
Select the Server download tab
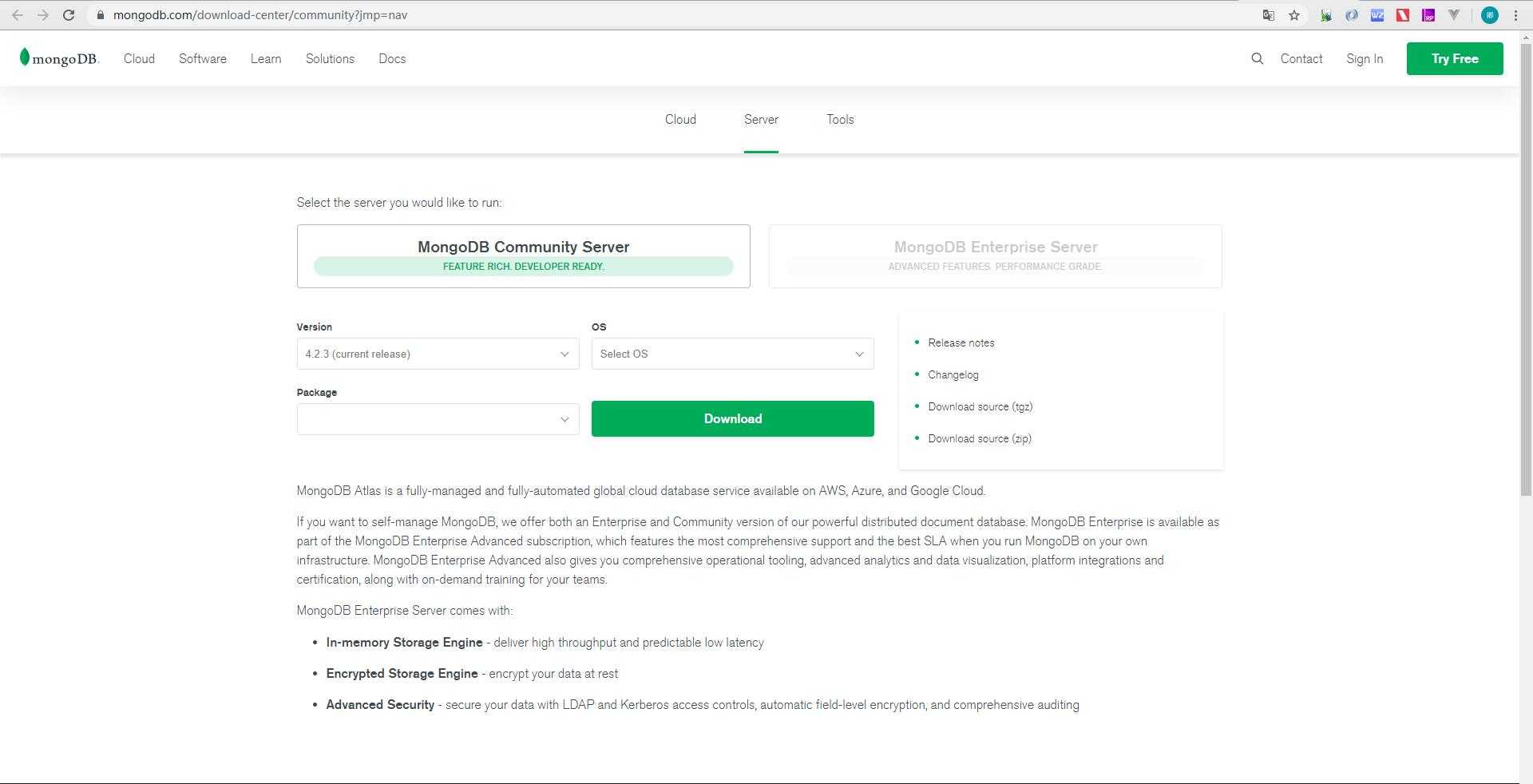[761, 120]
